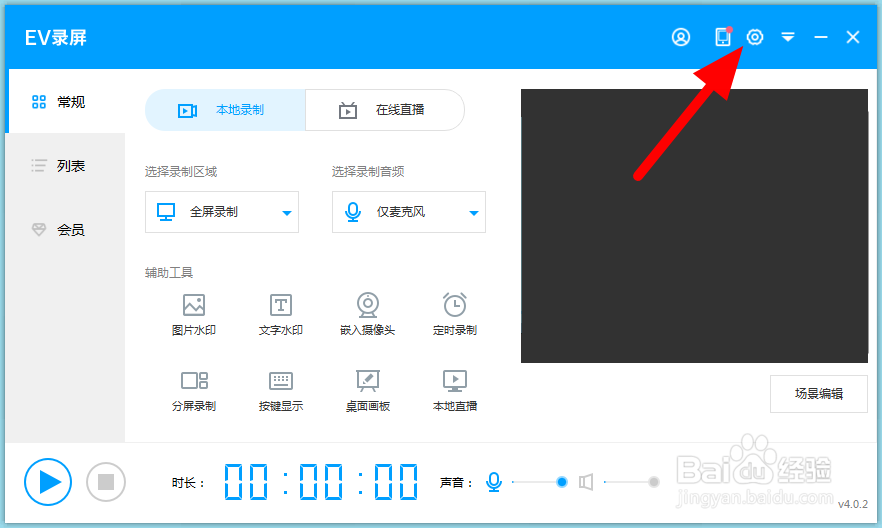Open the title bar dropdown menu icon

click(788, 37)
